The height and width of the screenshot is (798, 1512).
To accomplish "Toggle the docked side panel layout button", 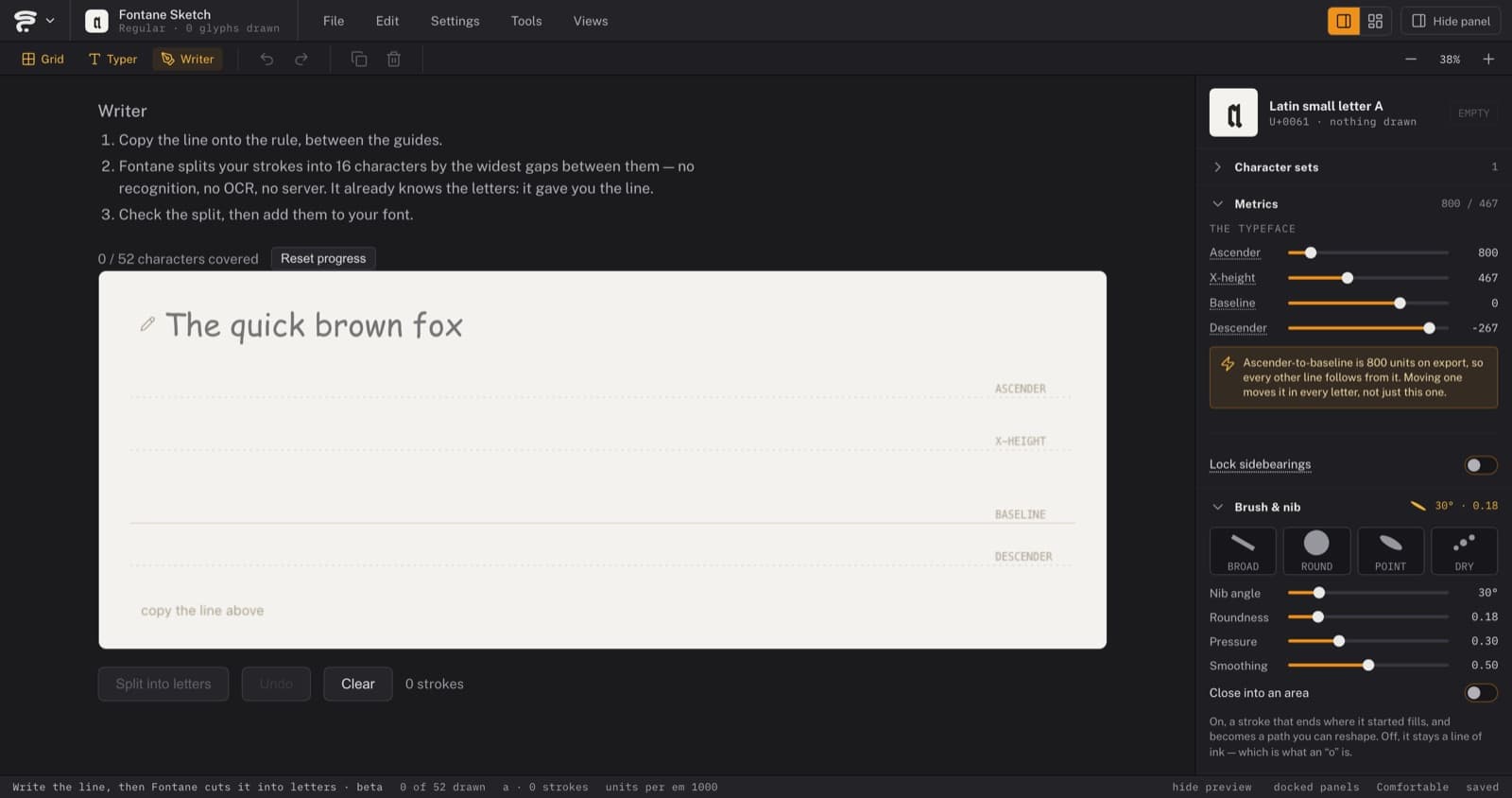I will 1343,21.
